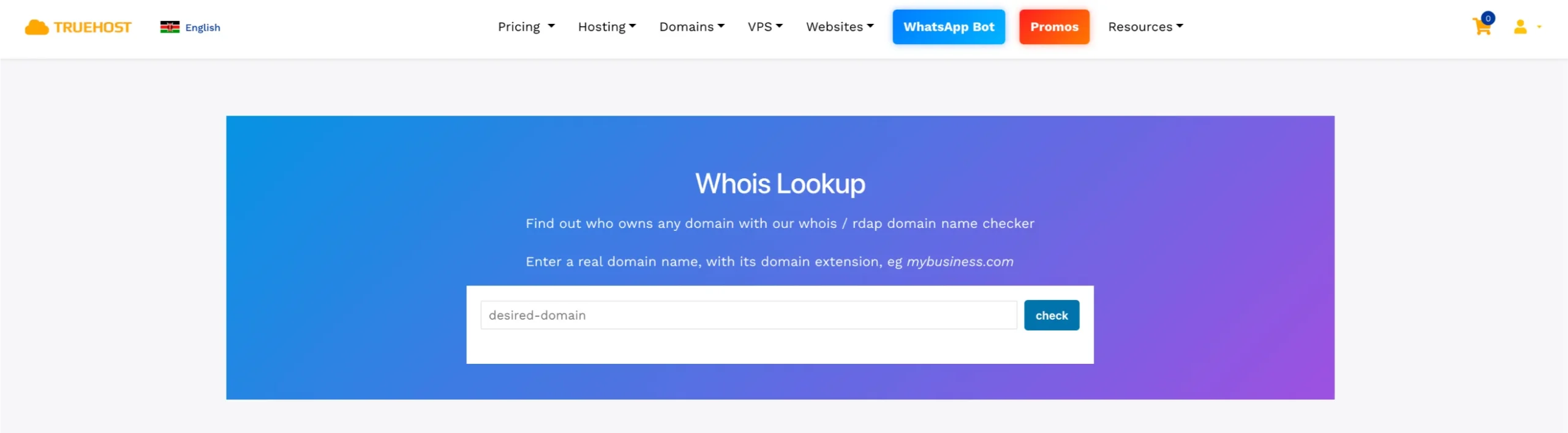Click the cart item count badge
The width and height of the screenshot is (1568, 433).
point(1488,18)
